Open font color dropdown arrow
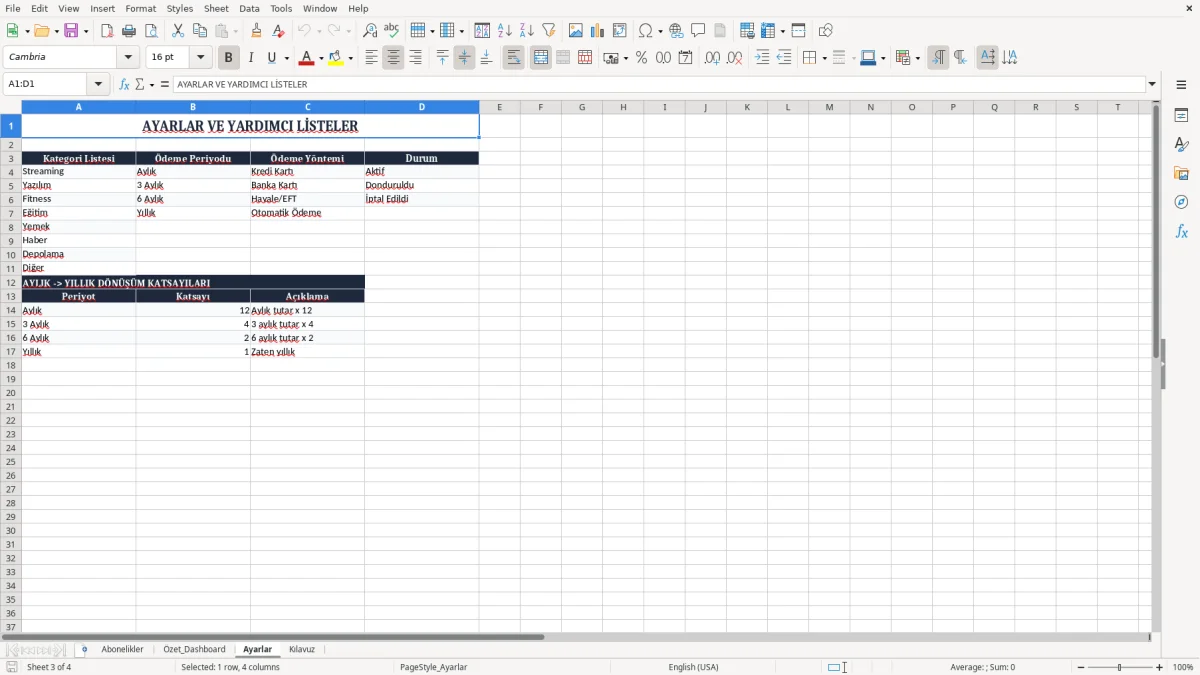 click(321, 58)
